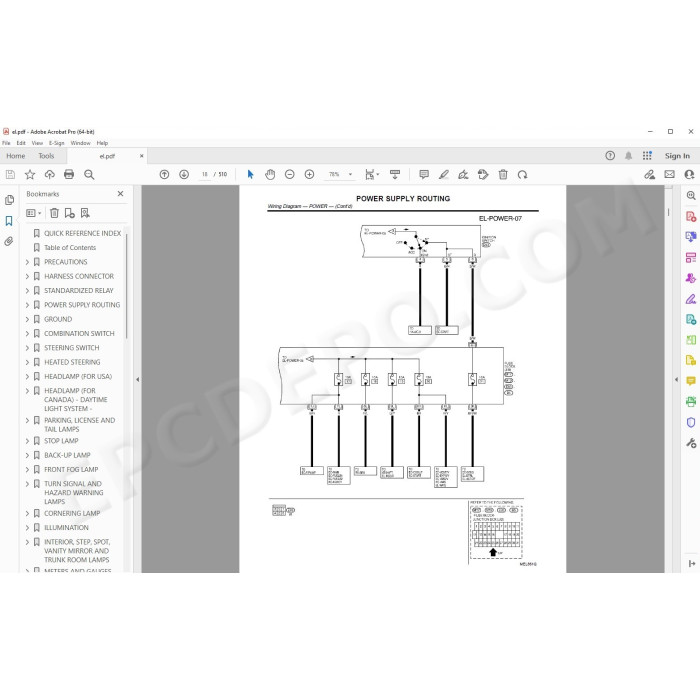
Task: Open the E-Sign menu
Action: tap(57, 143)
